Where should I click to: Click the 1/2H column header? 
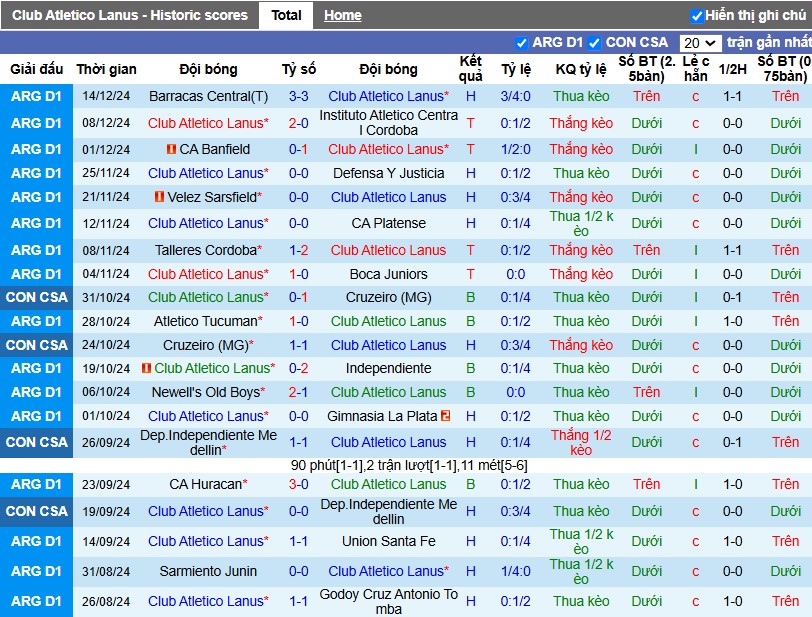pos(732,69)
